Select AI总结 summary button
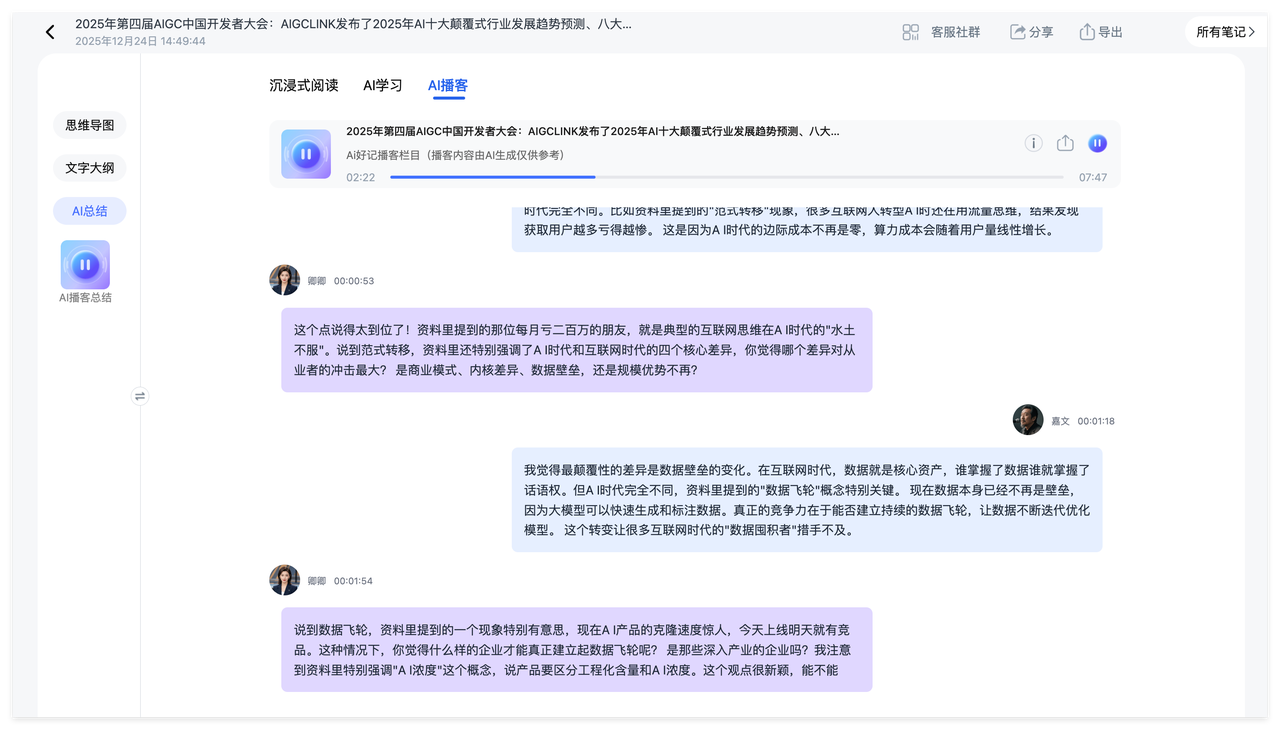The width and height of the screenshot is (1280, 730). [90, 211]
